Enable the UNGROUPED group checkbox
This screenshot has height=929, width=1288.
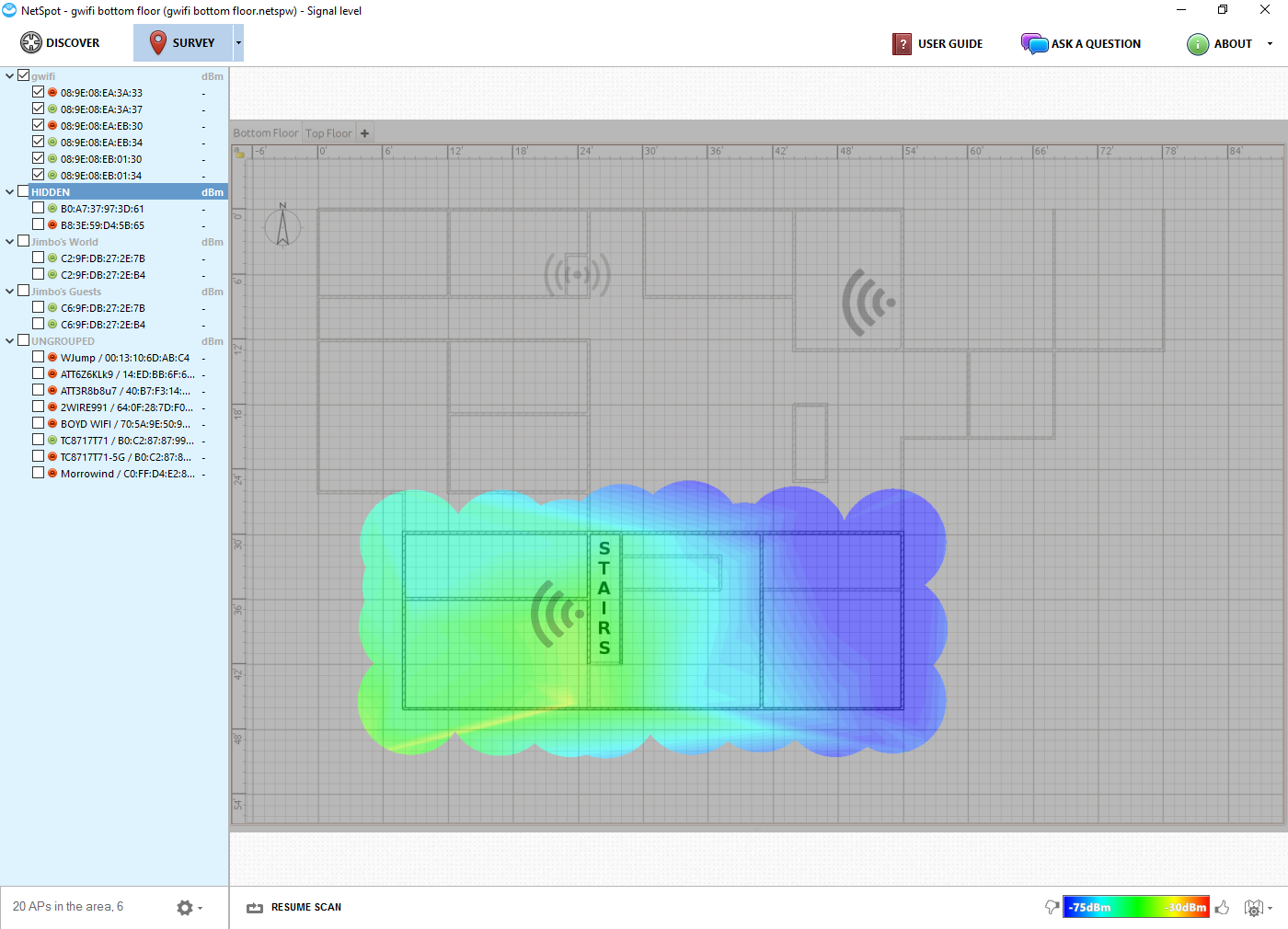[24, 340]
